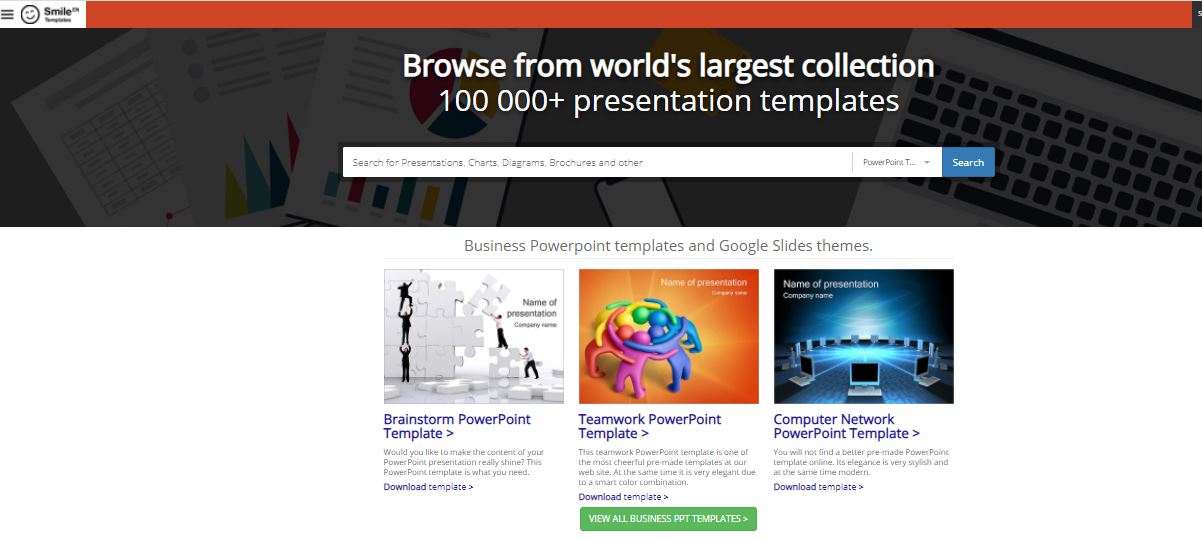The height and width of the screenshot is (540, 1202).
Task: Click the Smile Templates logo
Action: tap(50, 14)
